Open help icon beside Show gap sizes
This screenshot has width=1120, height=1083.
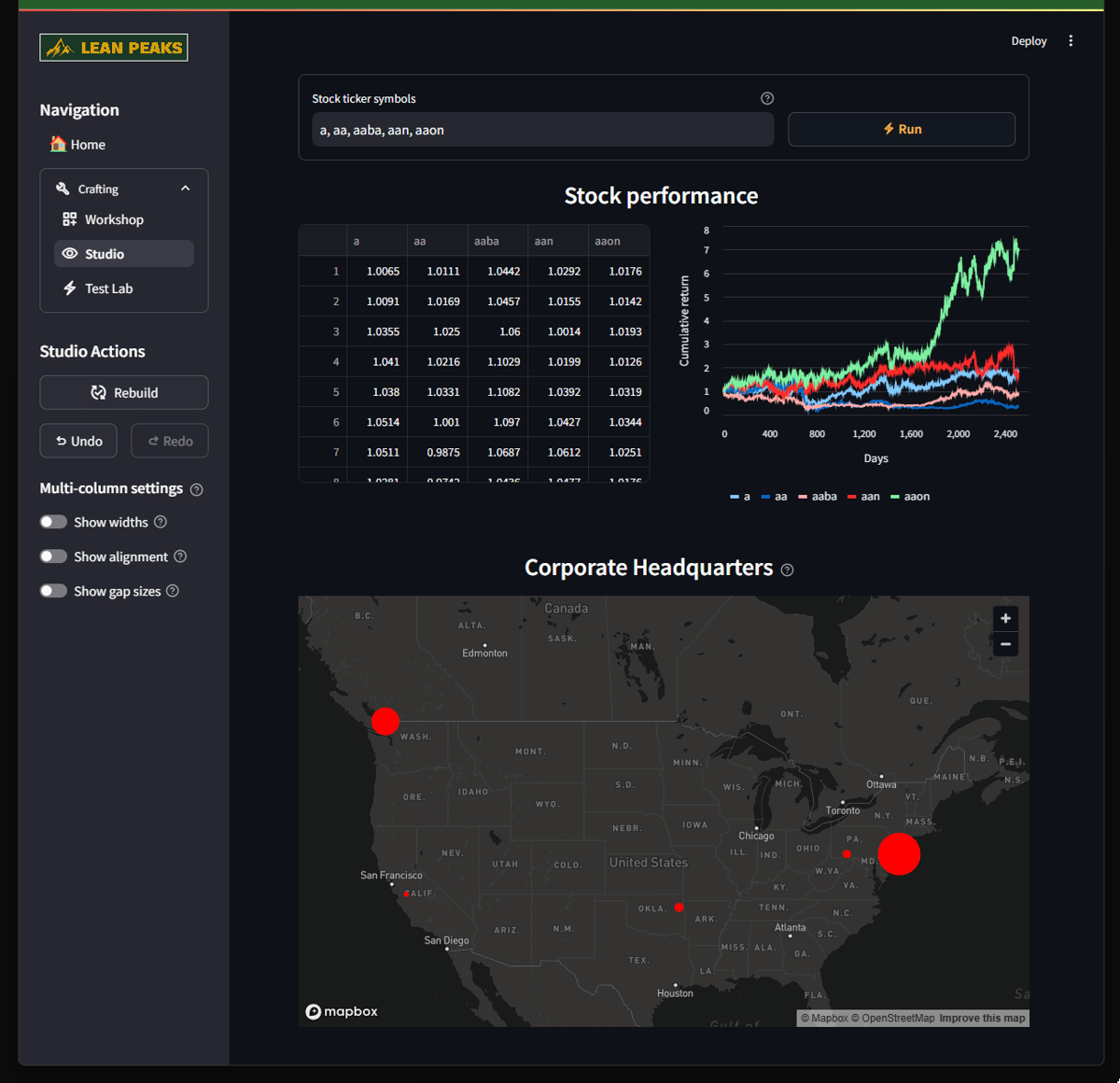[x=173, y=591]
